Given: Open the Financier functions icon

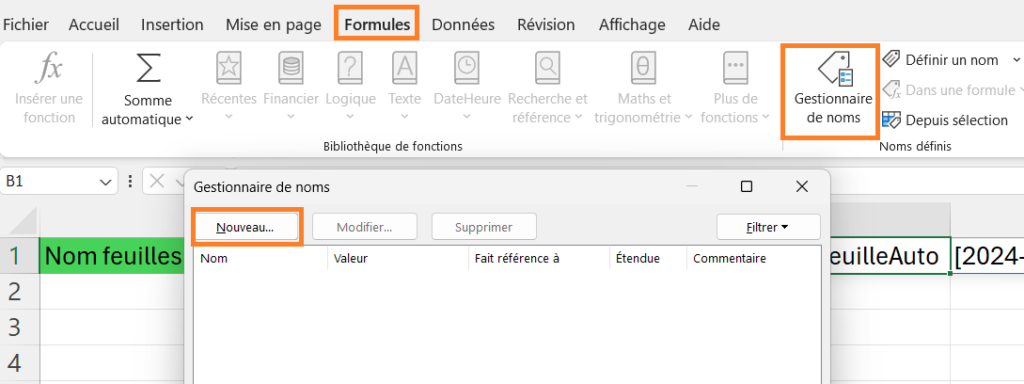Looking at the screenshot, I should click(291, 68).
